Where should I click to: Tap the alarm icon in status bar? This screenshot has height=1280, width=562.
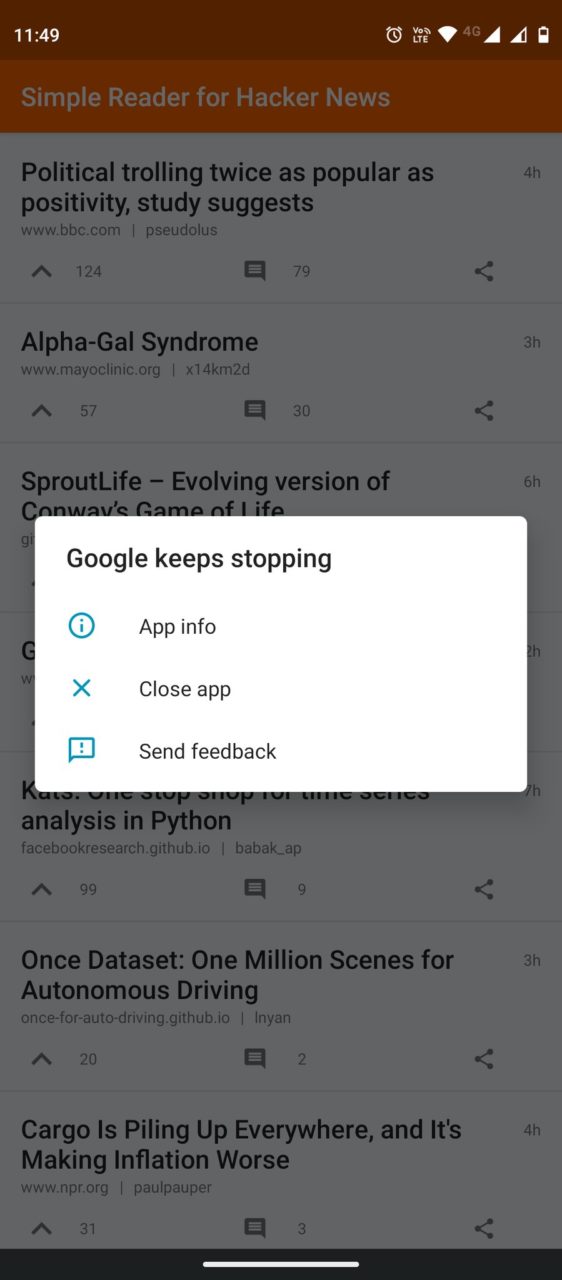point(394,35)
